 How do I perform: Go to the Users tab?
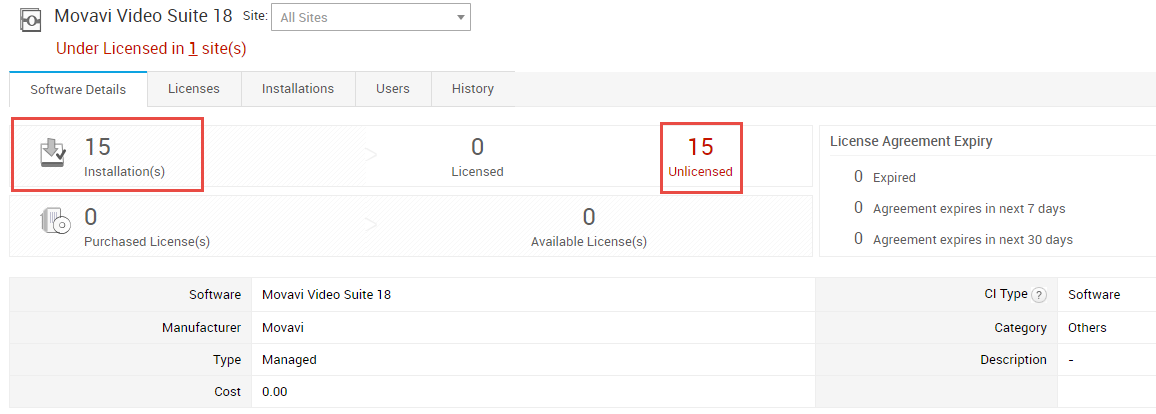[393, 89]
